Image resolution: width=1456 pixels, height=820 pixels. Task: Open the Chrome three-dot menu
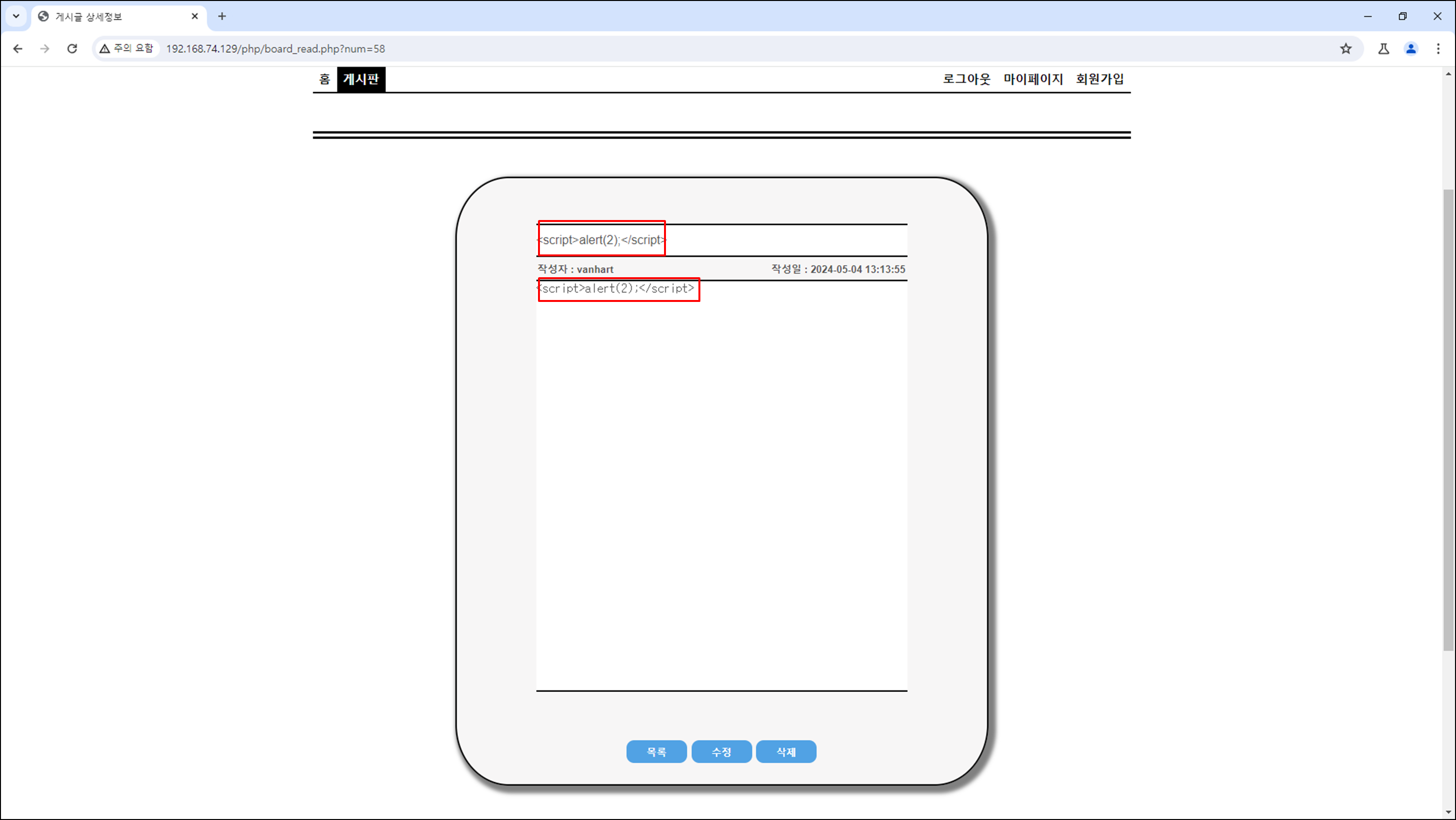click(x=1438, y=48)
